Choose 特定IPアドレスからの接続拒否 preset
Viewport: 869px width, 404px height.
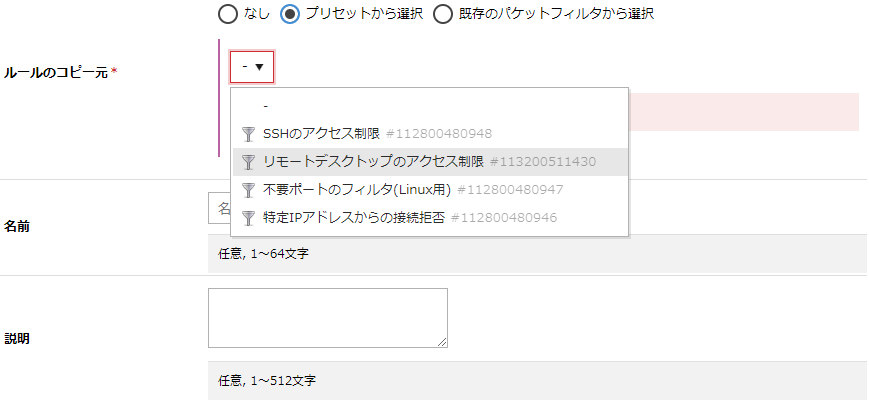[x=353, y=218]
